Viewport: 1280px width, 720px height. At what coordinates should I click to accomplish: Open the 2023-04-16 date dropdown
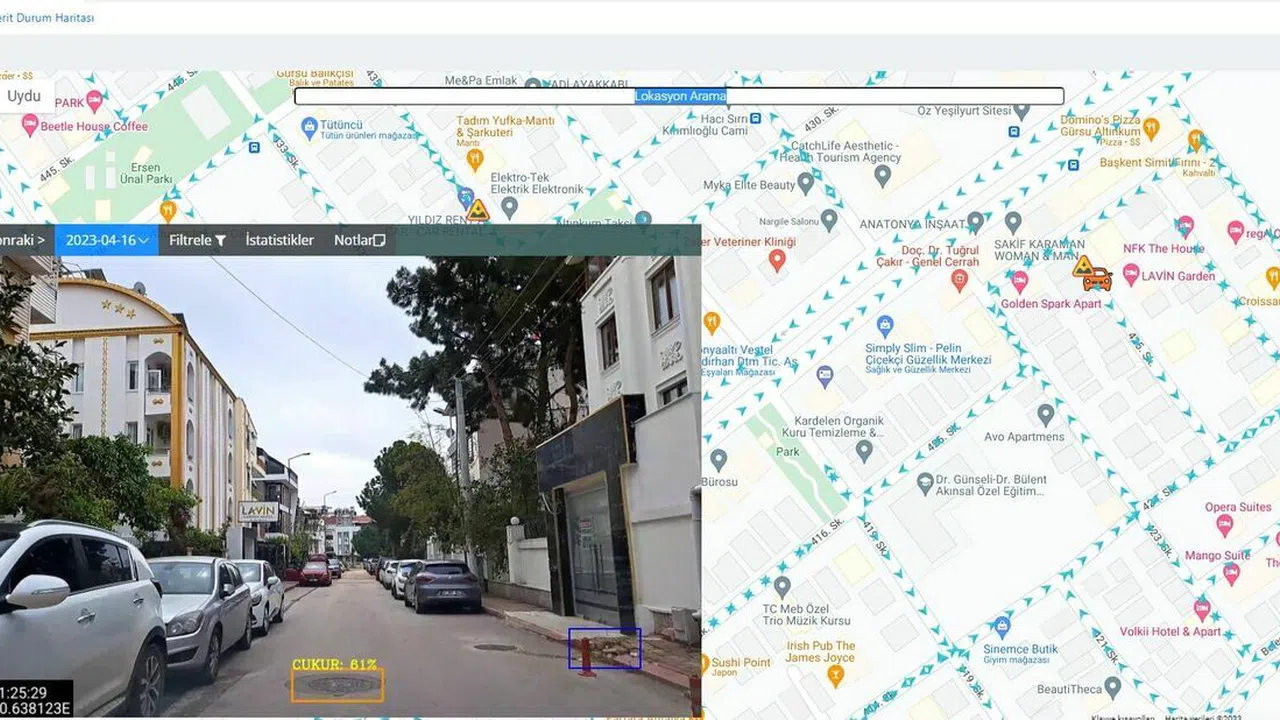(106, 240)
